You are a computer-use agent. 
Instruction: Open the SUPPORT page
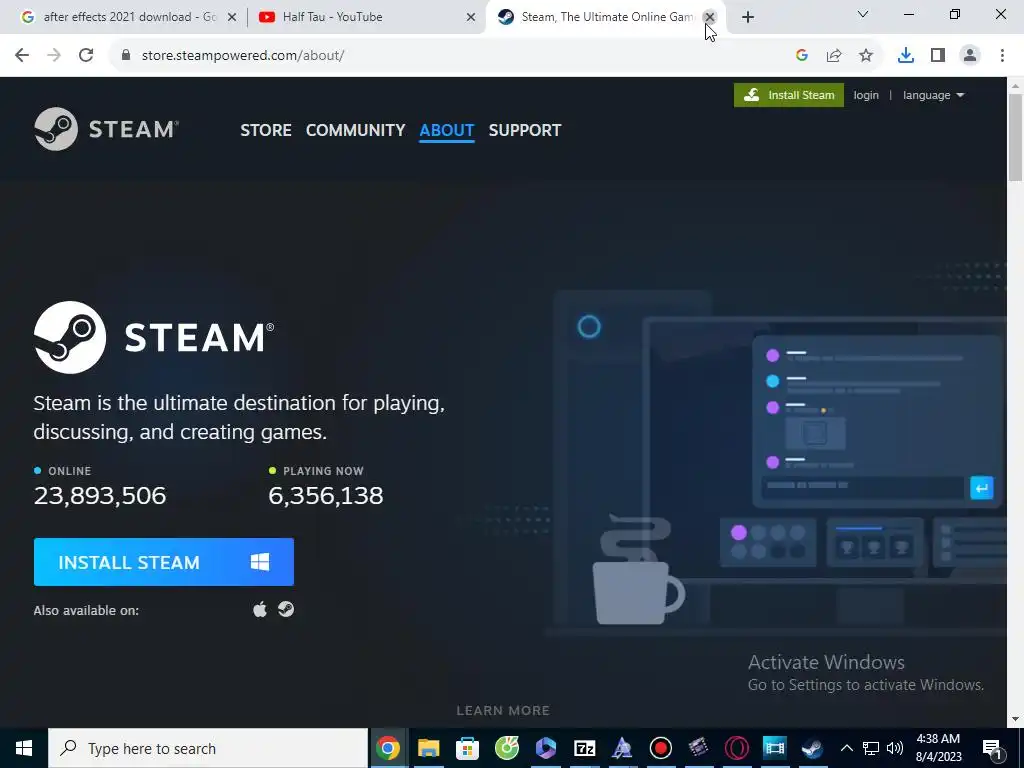(524, 130)
